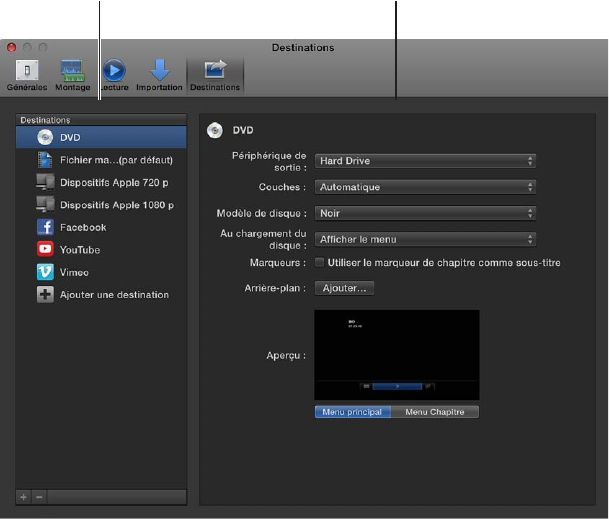Click the Apple 720 p devices icon
The width and height of the screenshot is (609, 519).
(x=45, y=182)
